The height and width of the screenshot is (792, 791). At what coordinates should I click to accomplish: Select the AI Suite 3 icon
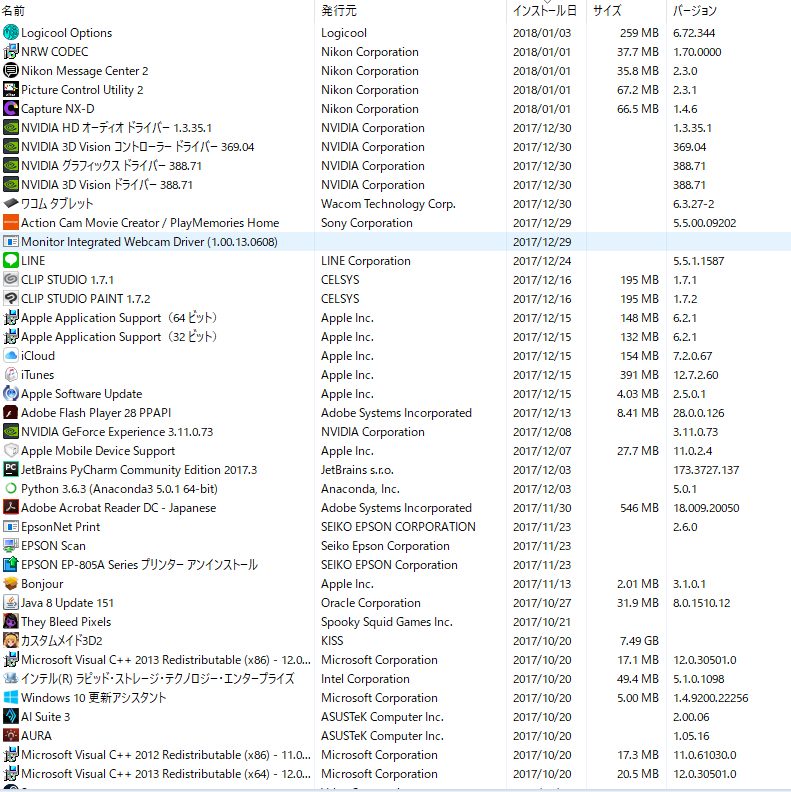pyautogui.click(x=11, y=717)
